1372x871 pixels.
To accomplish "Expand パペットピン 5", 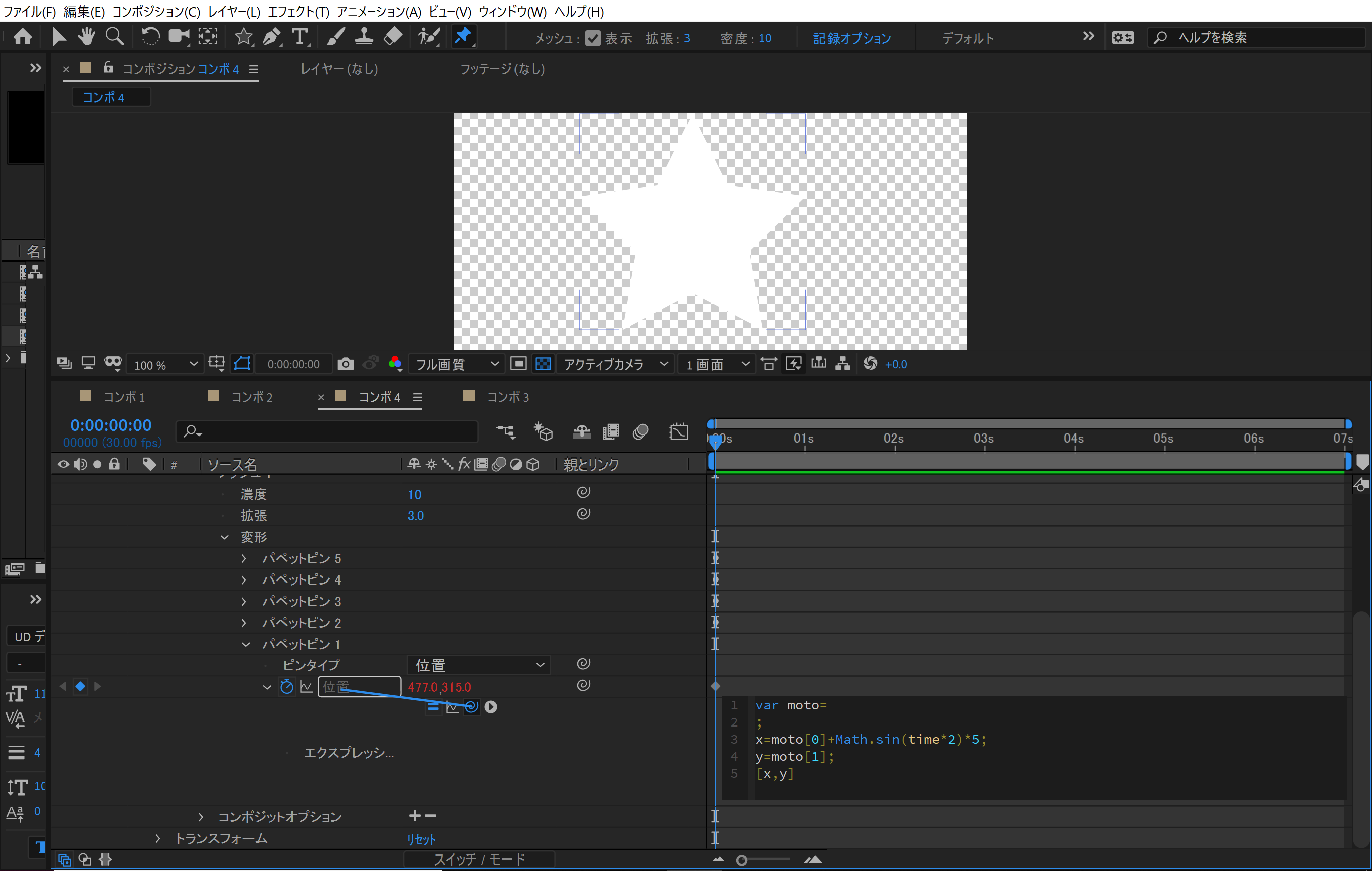I will point(244,558).
